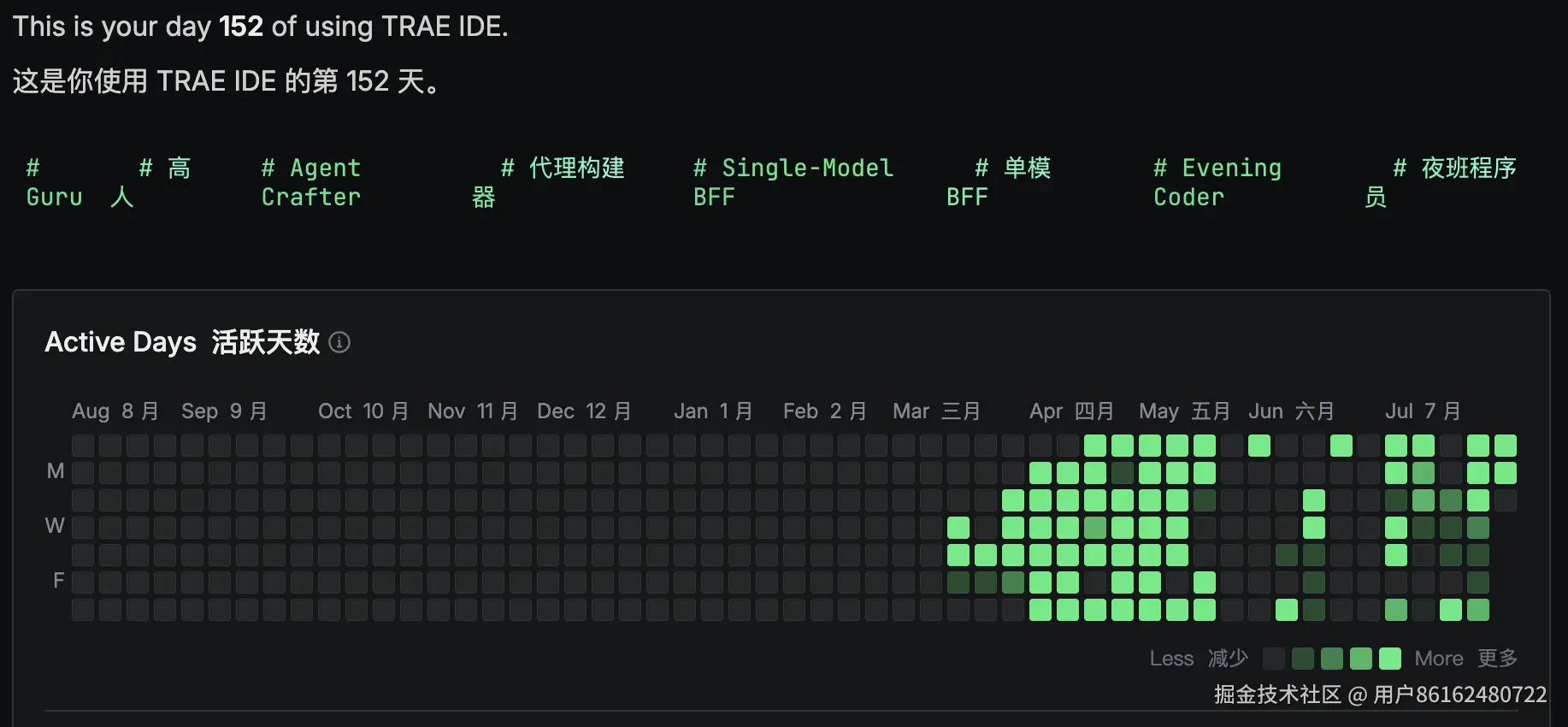
Task: Click the 掘金技术社区 watermark text
Action: tap(1277, 694)
